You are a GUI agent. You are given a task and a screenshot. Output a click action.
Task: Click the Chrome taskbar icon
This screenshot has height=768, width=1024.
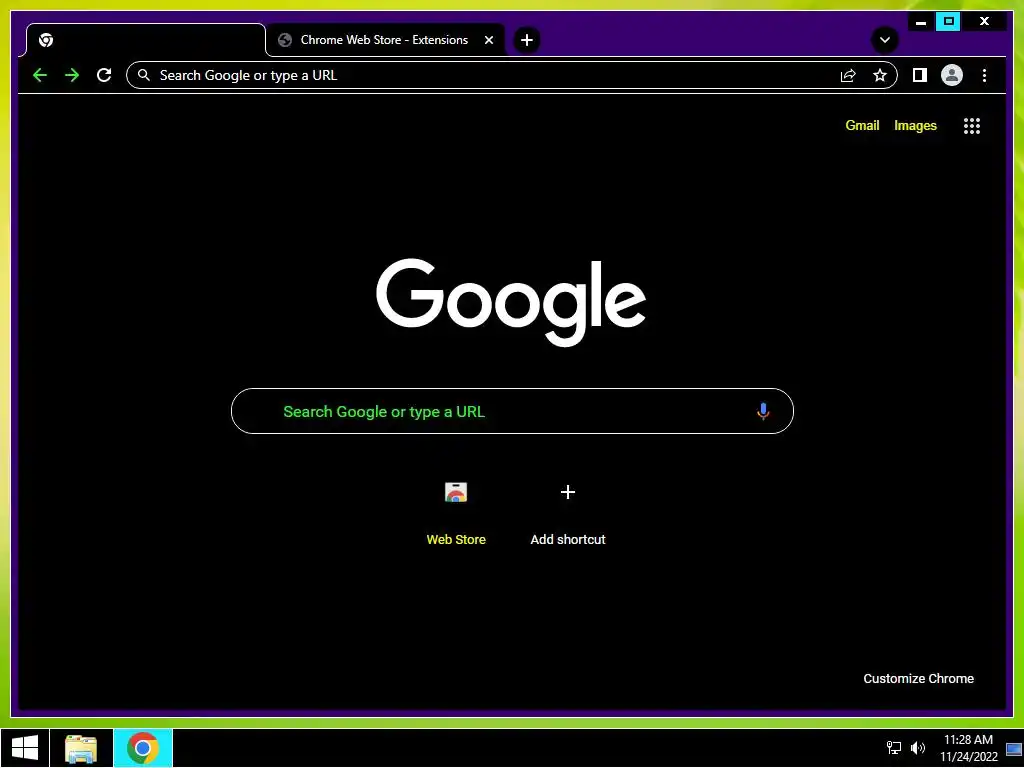click(x=143, y=748)
